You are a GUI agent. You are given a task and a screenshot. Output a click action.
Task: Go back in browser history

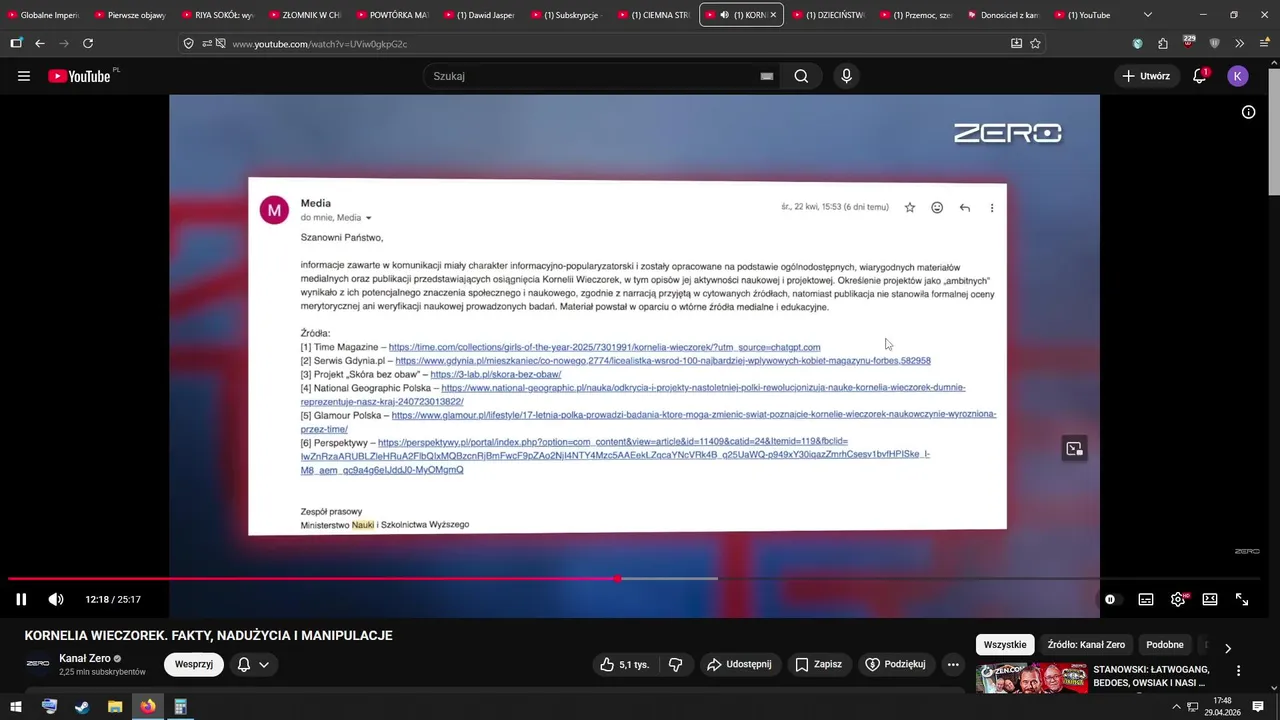[40, 43]
